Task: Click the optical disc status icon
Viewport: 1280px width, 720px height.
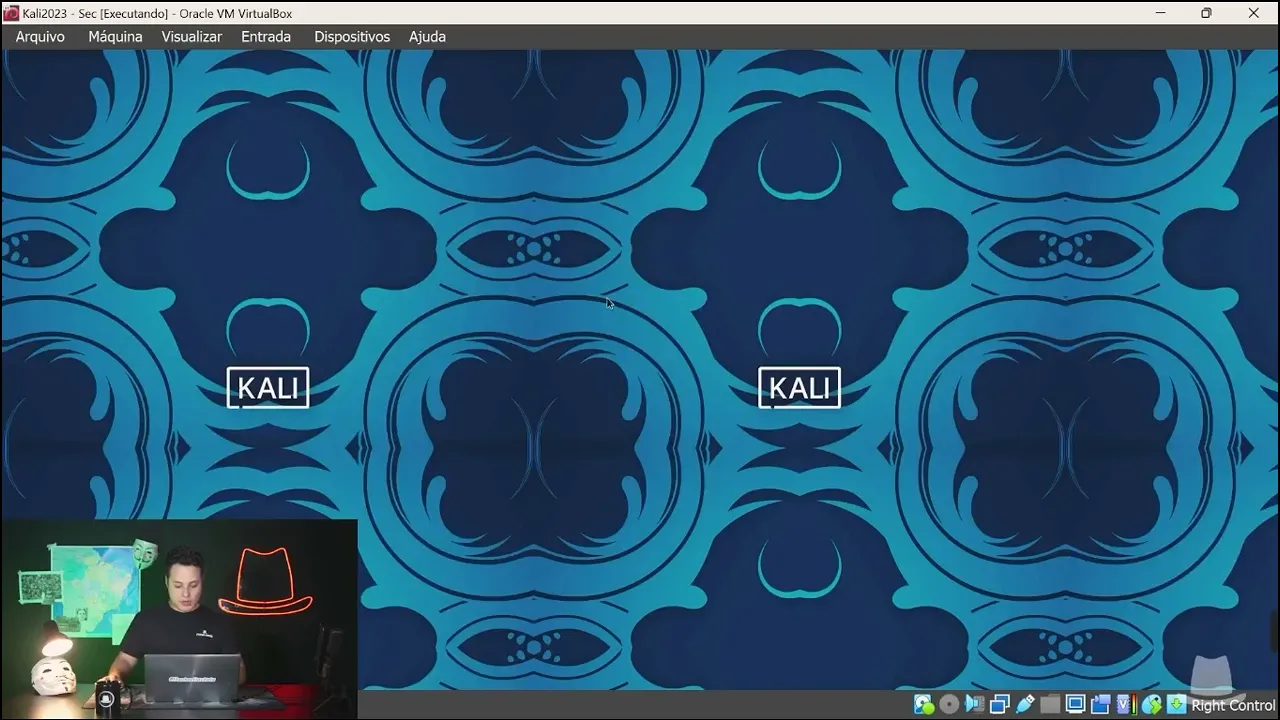Action: [949, 704]
